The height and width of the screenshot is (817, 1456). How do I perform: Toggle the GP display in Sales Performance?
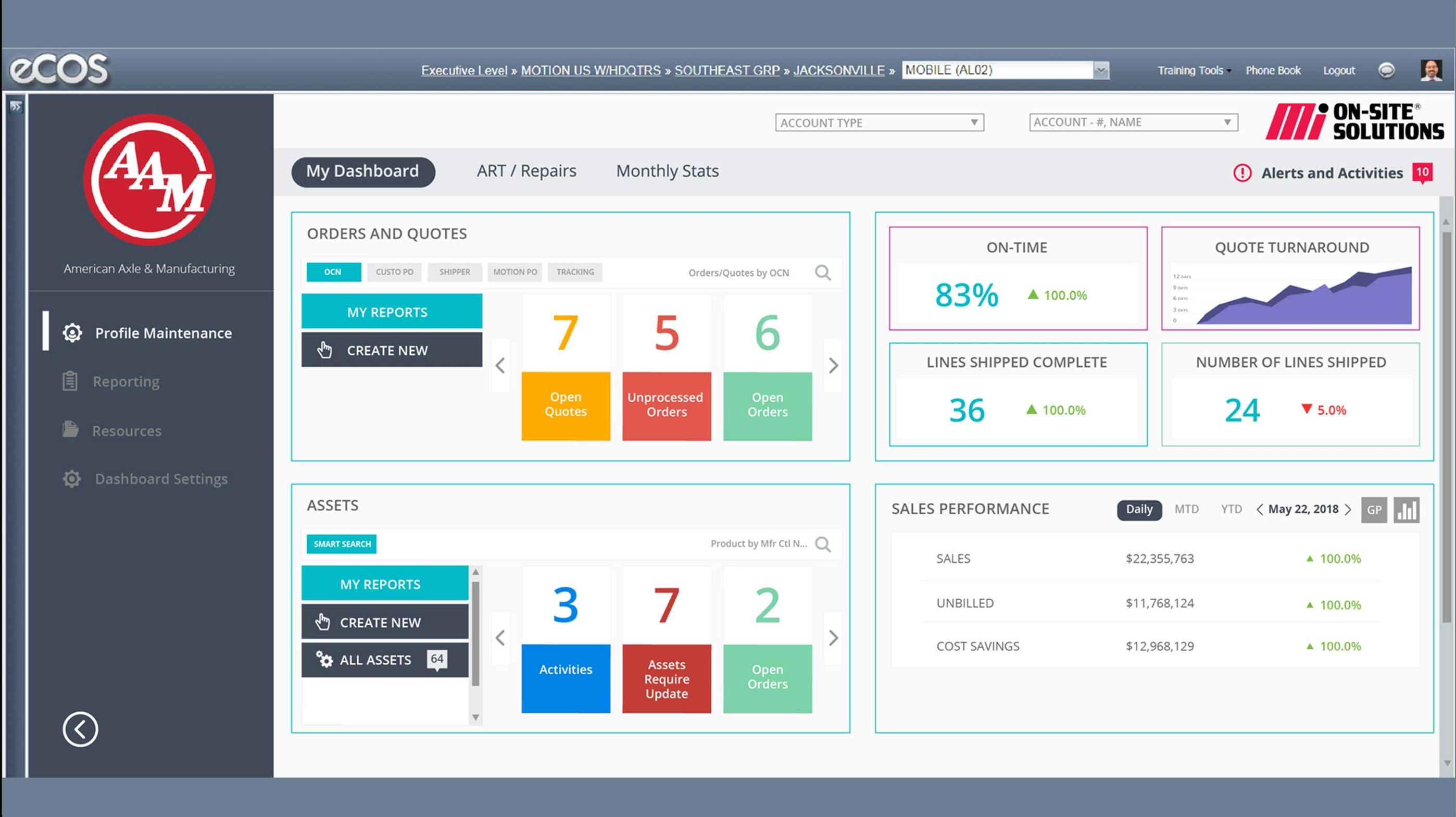pos(1375,509)
